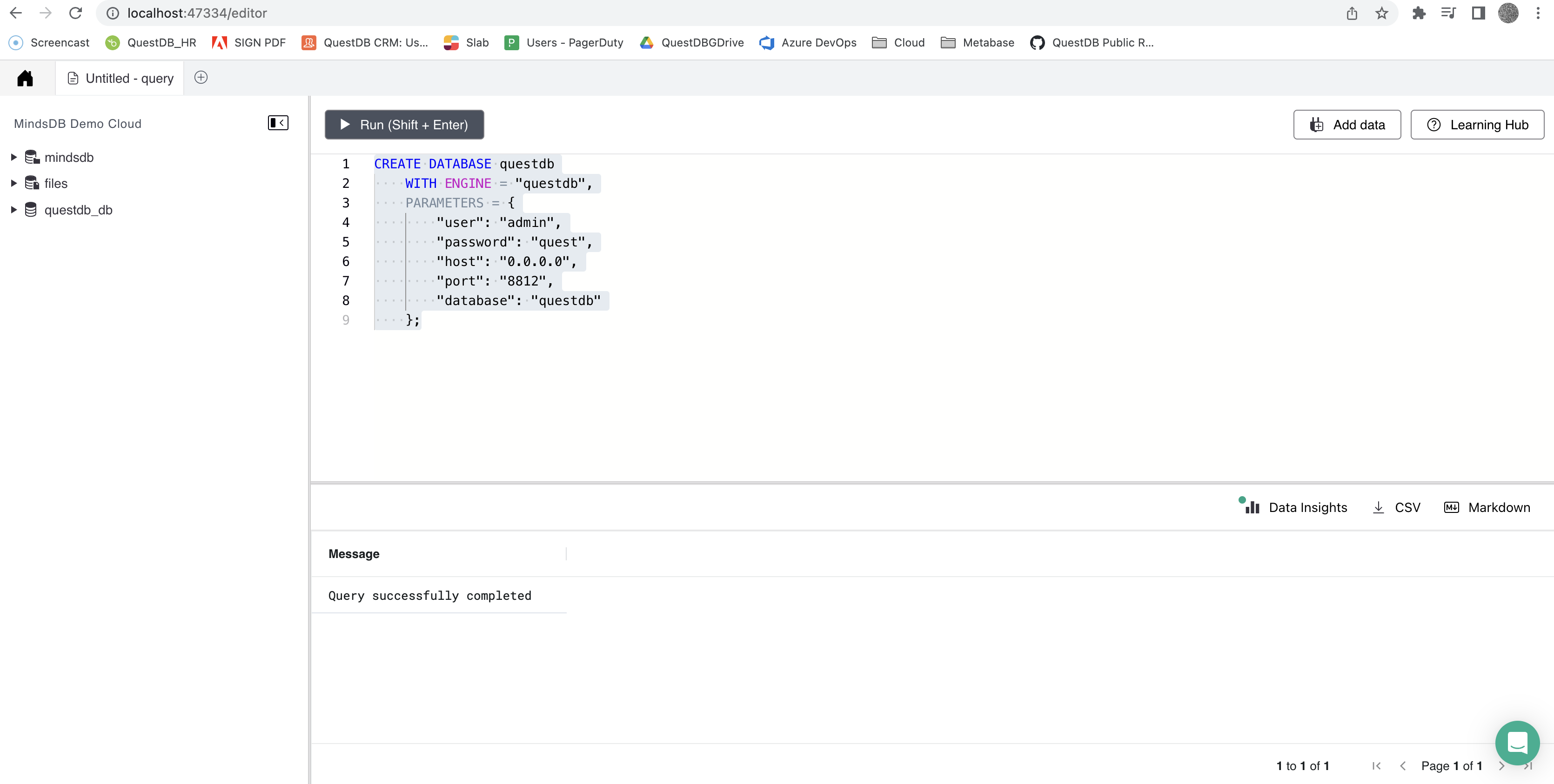1554x784 pixels.
Task: Export results as Markdown
Action: point(1487,507)
